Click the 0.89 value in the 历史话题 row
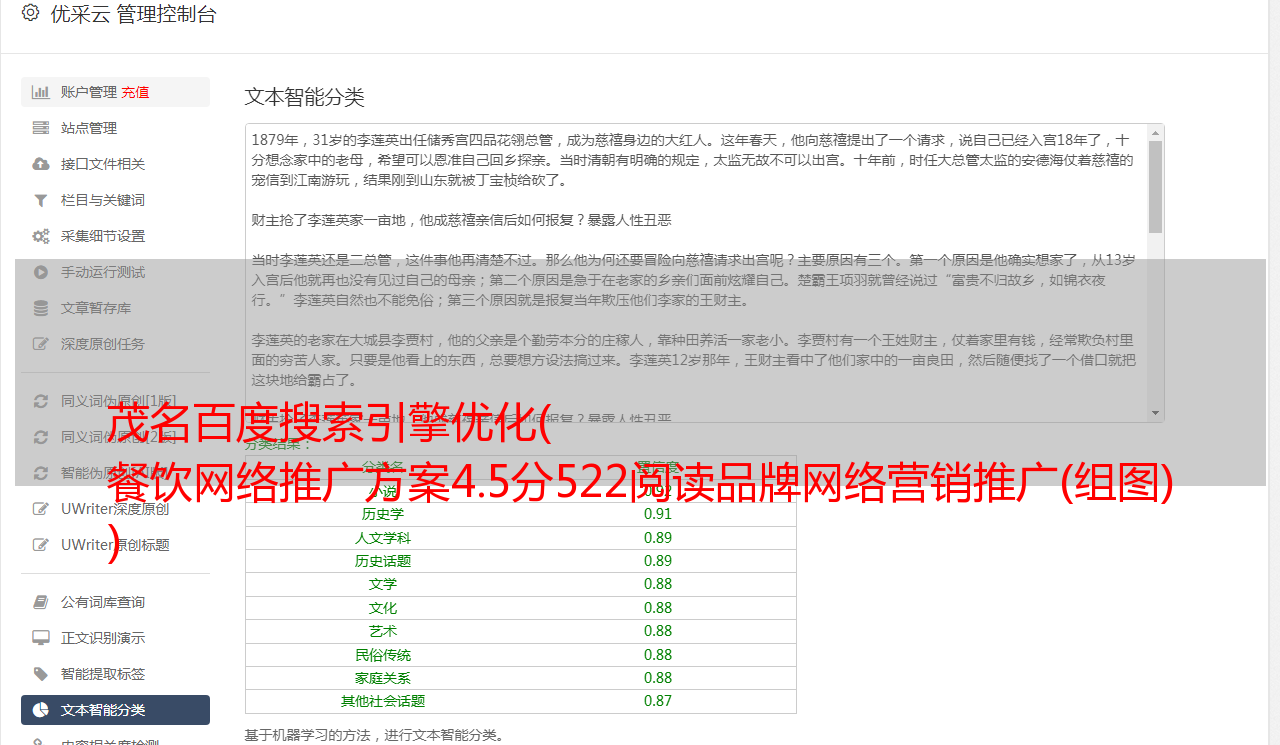 point(658,561)
